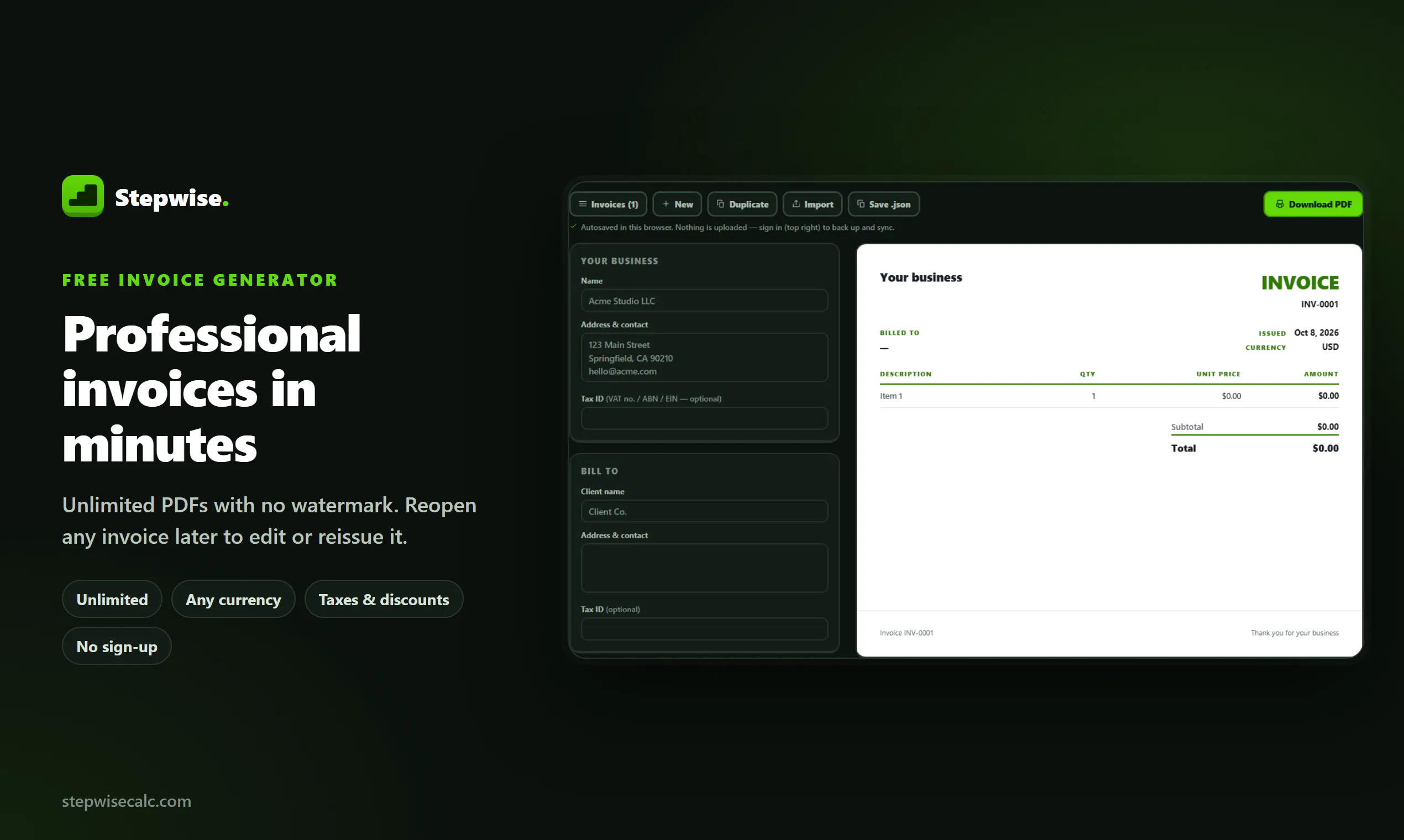Click the Unlimited feature pill
Screen dimensions: 1404x840
112,599
